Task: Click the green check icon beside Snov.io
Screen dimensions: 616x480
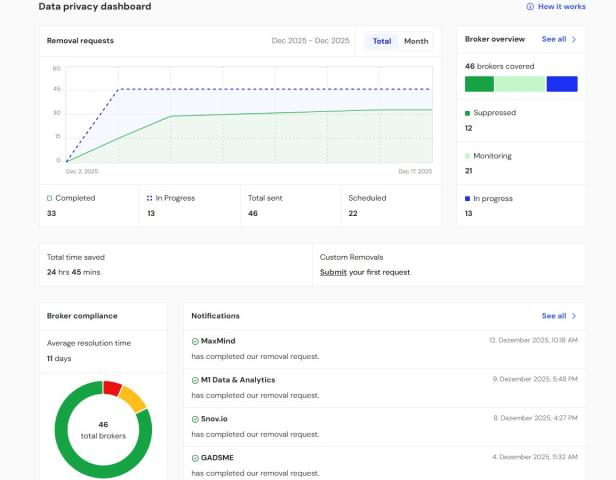Action: point(195,419)
